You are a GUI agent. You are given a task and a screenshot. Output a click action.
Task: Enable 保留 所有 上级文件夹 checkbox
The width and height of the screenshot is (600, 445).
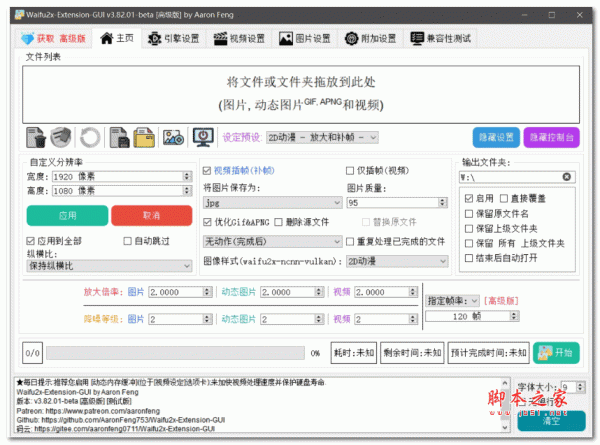469,243
